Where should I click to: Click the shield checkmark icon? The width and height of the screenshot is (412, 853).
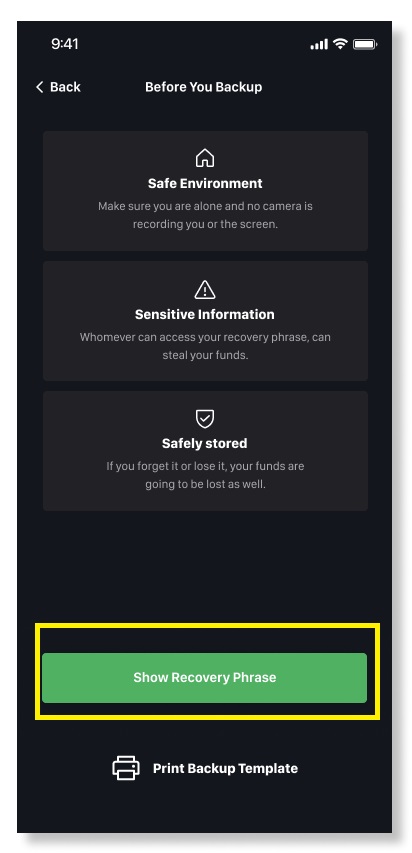pyautogui.click(x=205, y=419)
